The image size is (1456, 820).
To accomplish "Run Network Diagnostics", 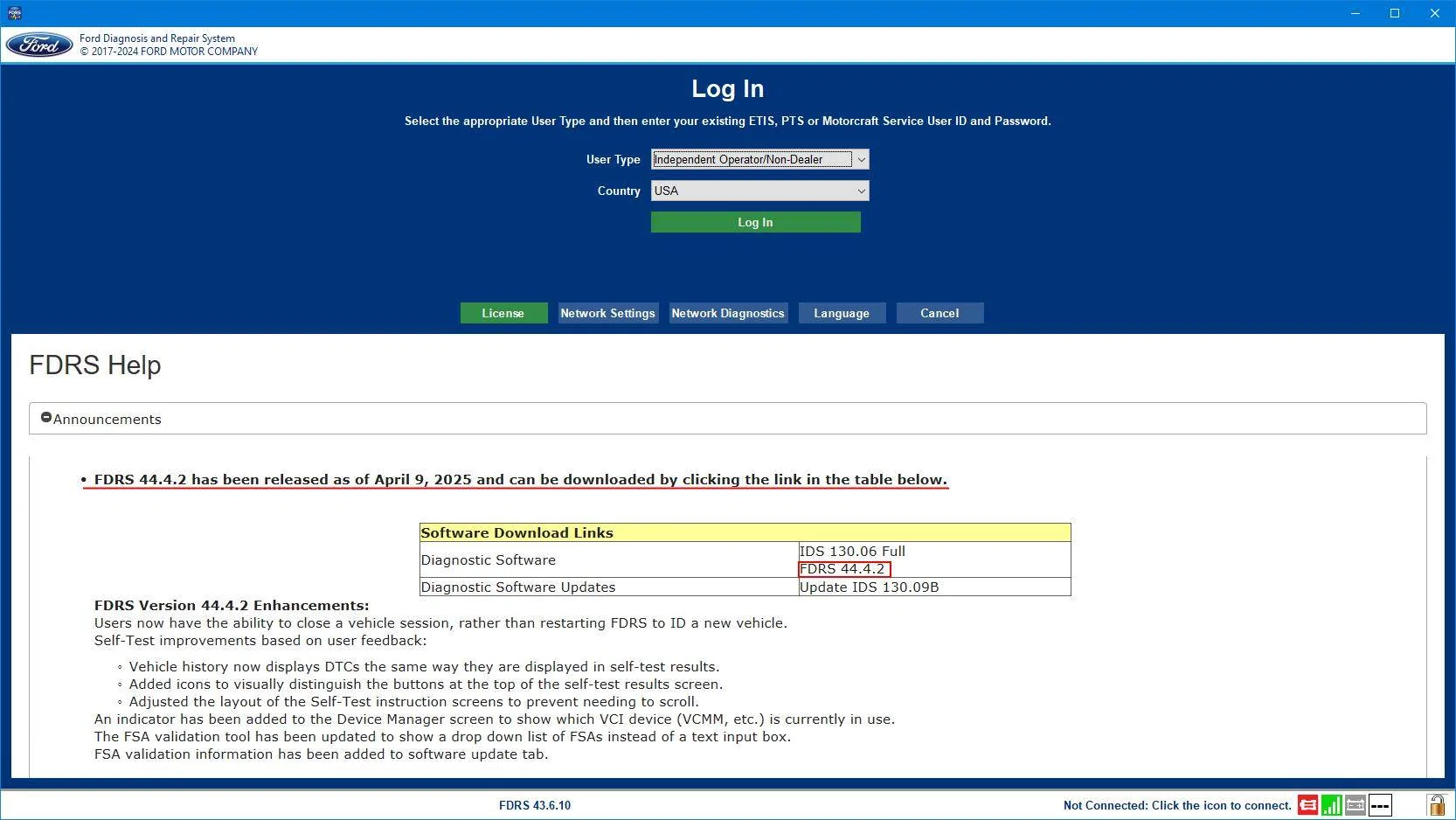I will click(728, 313).
